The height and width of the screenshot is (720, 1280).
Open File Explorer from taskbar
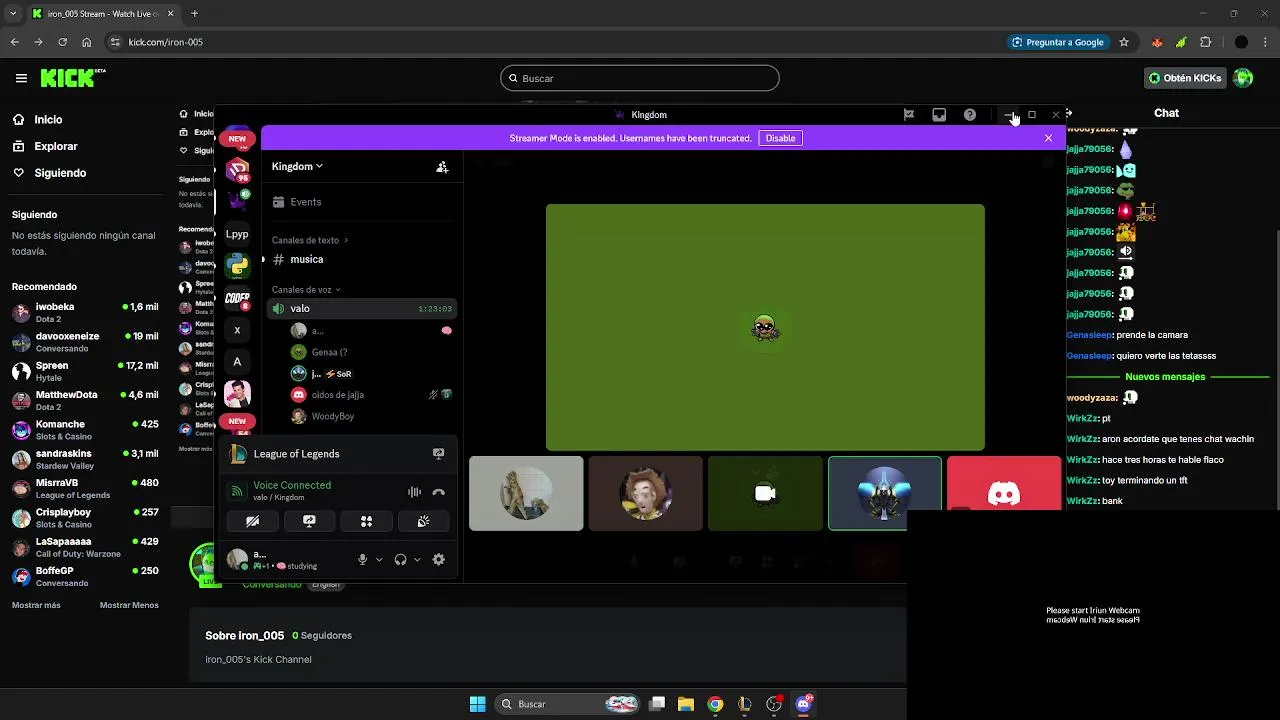[x=686, y=704]
